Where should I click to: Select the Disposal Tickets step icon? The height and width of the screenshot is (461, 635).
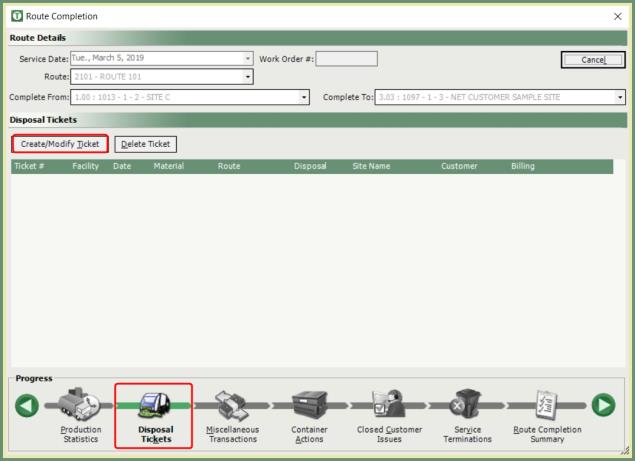[x=153, y=406]
